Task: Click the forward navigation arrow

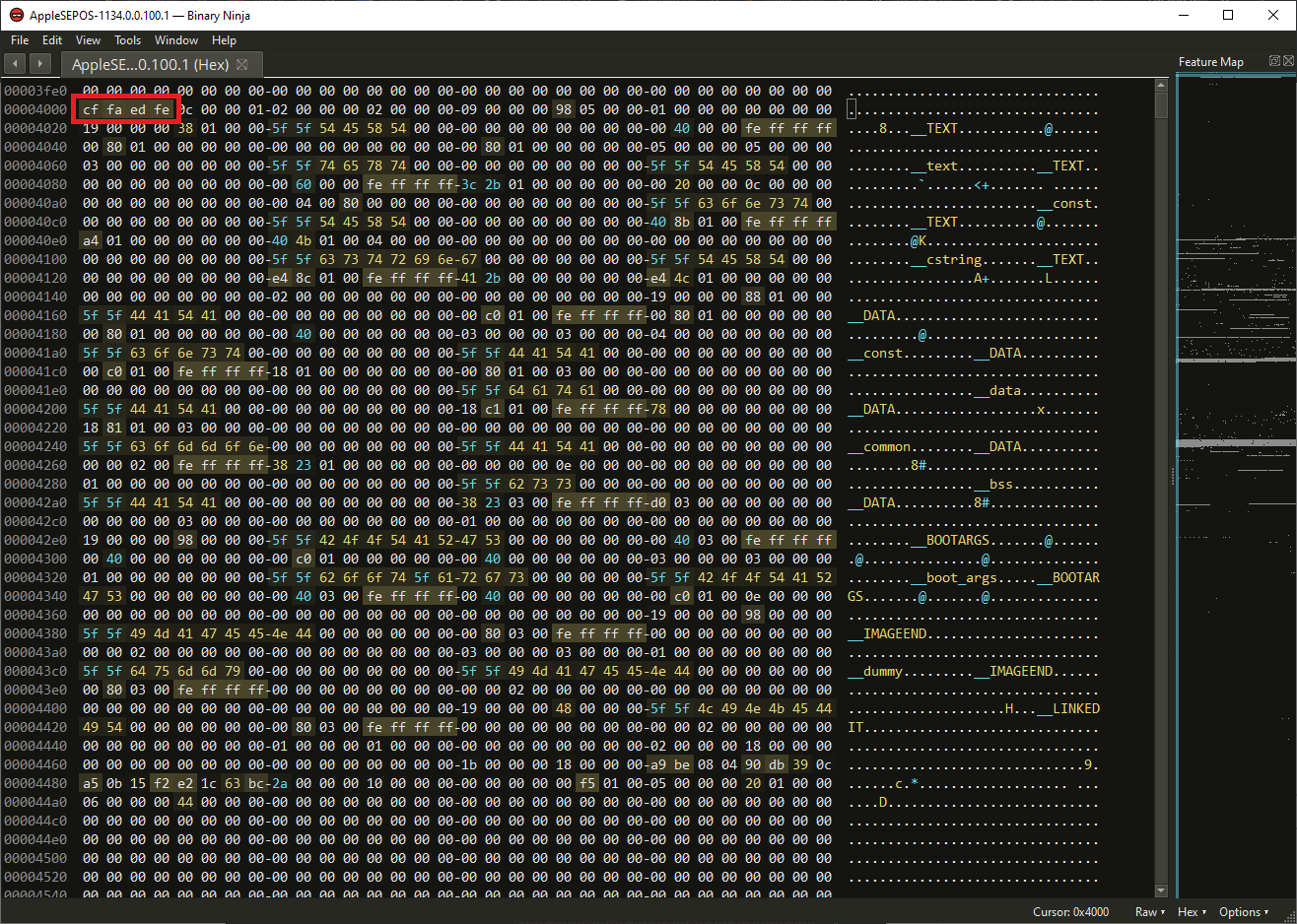Action: click(x=39, y=64)
